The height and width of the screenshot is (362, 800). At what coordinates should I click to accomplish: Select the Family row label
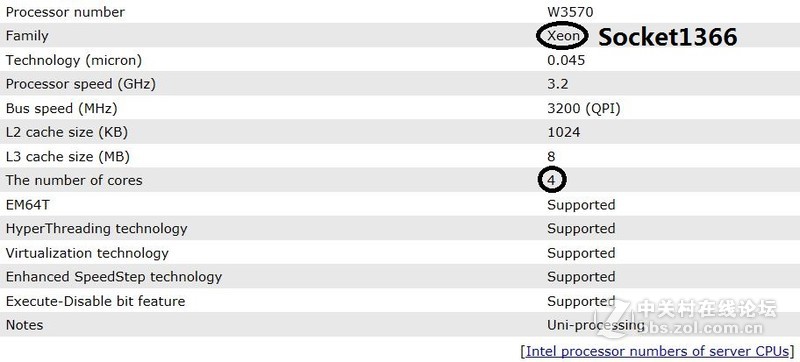coord(27,36)
